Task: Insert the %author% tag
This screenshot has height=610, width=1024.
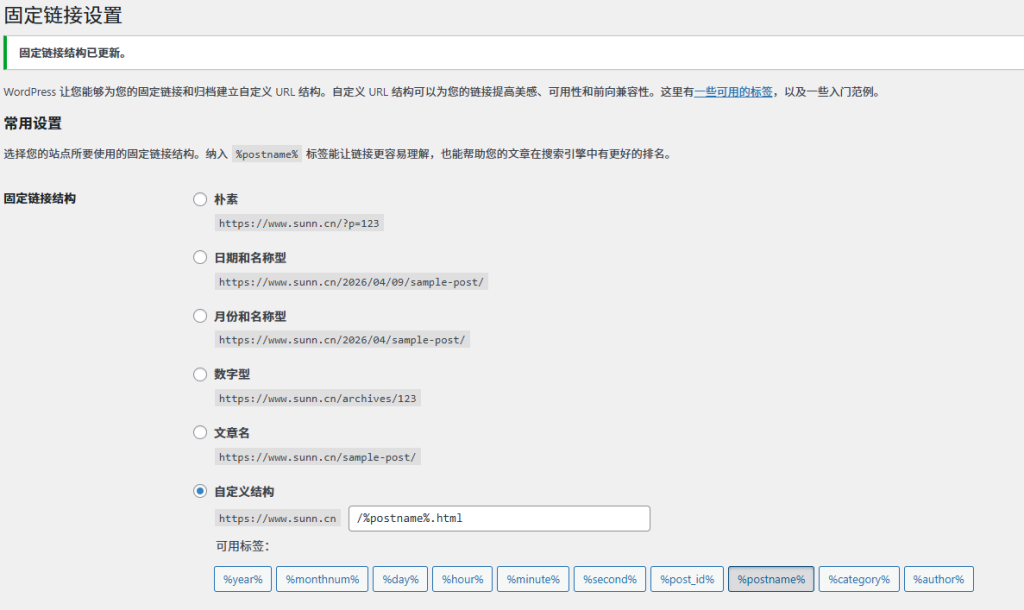Action: coord(938,578)
